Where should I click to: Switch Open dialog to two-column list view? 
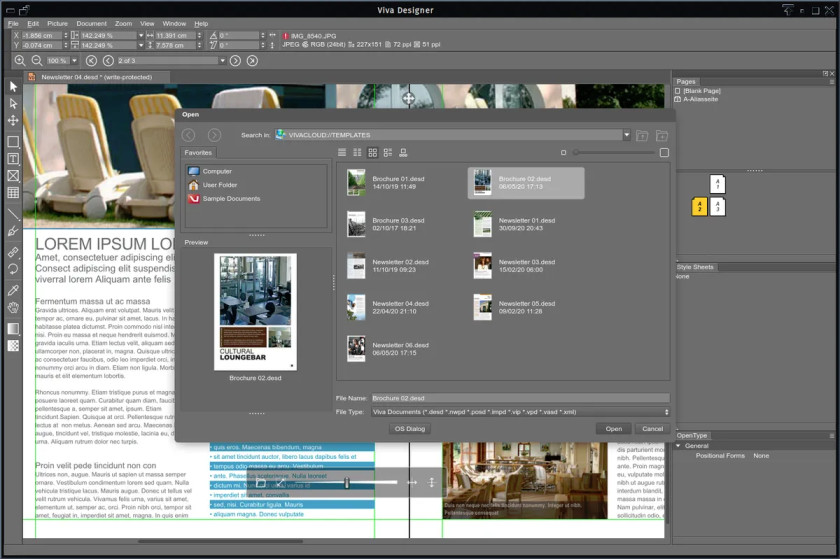(357, 153)
